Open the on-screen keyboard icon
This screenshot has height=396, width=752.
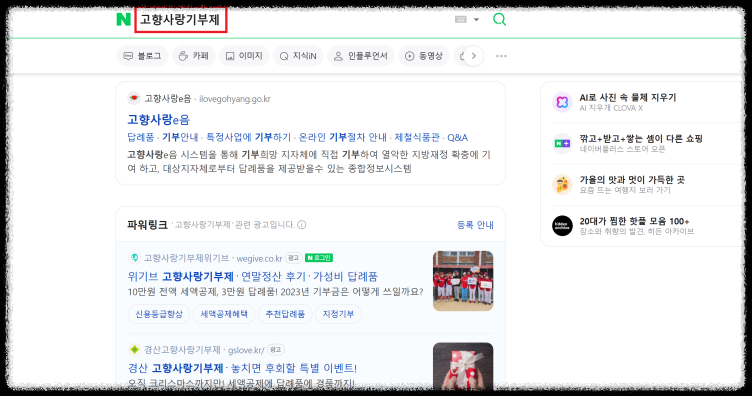[461, 19]
